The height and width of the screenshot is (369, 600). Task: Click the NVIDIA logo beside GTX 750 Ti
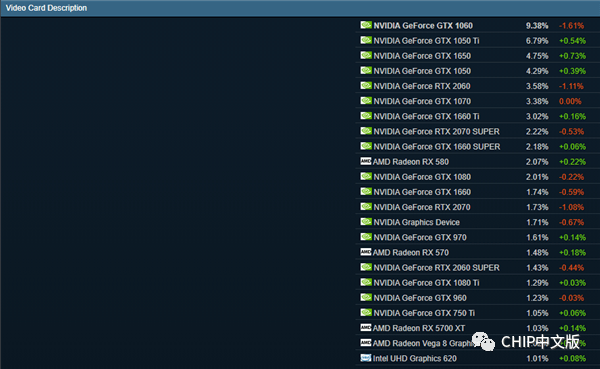[x=366, y=312]
